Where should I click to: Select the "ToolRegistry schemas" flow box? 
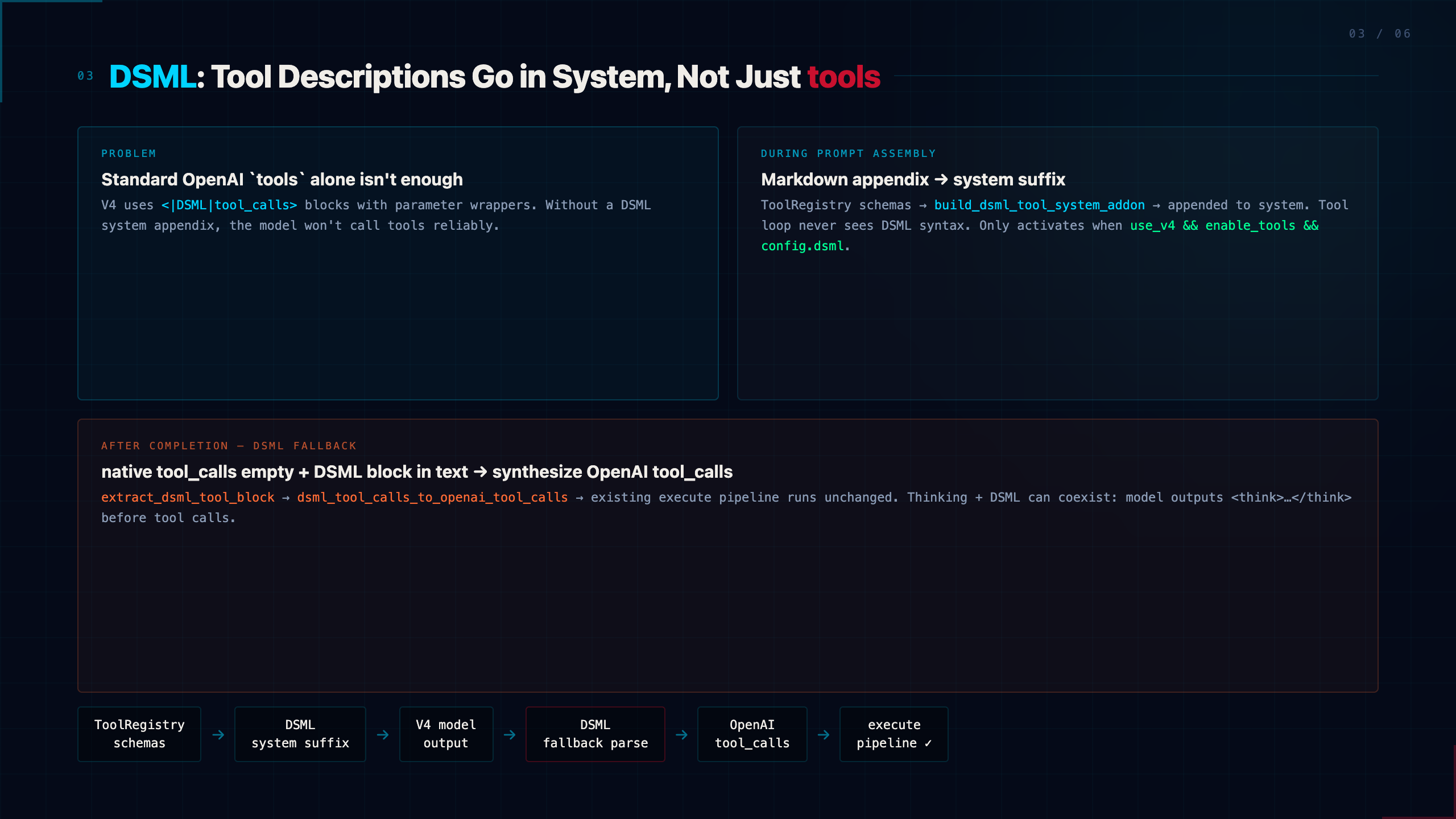pyautogui.click(x=139, y=734)
